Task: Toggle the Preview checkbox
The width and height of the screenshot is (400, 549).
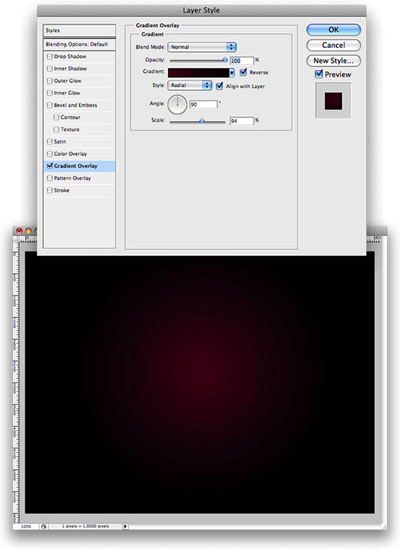Action: coord(319,74)
